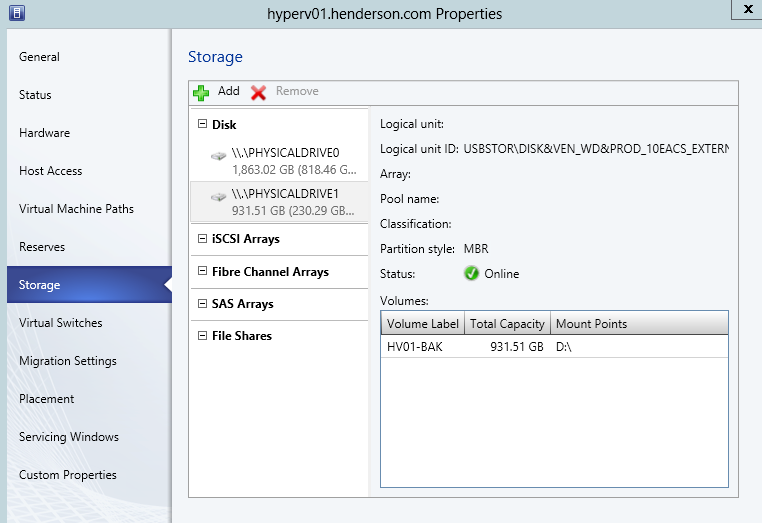Click the properties window icon in title bar
This screenshot has width=762, height=523.
tap(17, 13)
